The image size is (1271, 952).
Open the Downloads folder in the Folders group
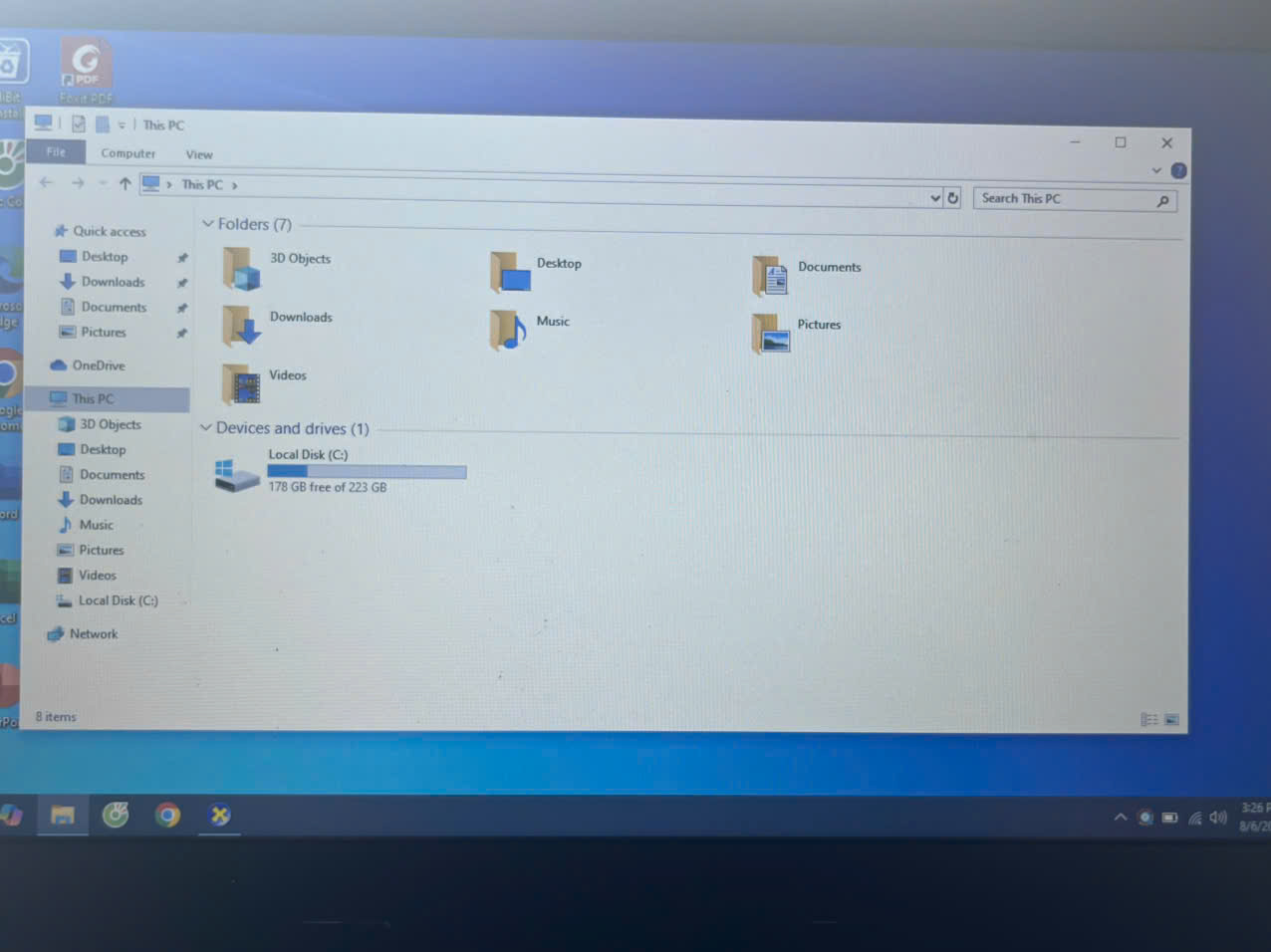[242, 326]
